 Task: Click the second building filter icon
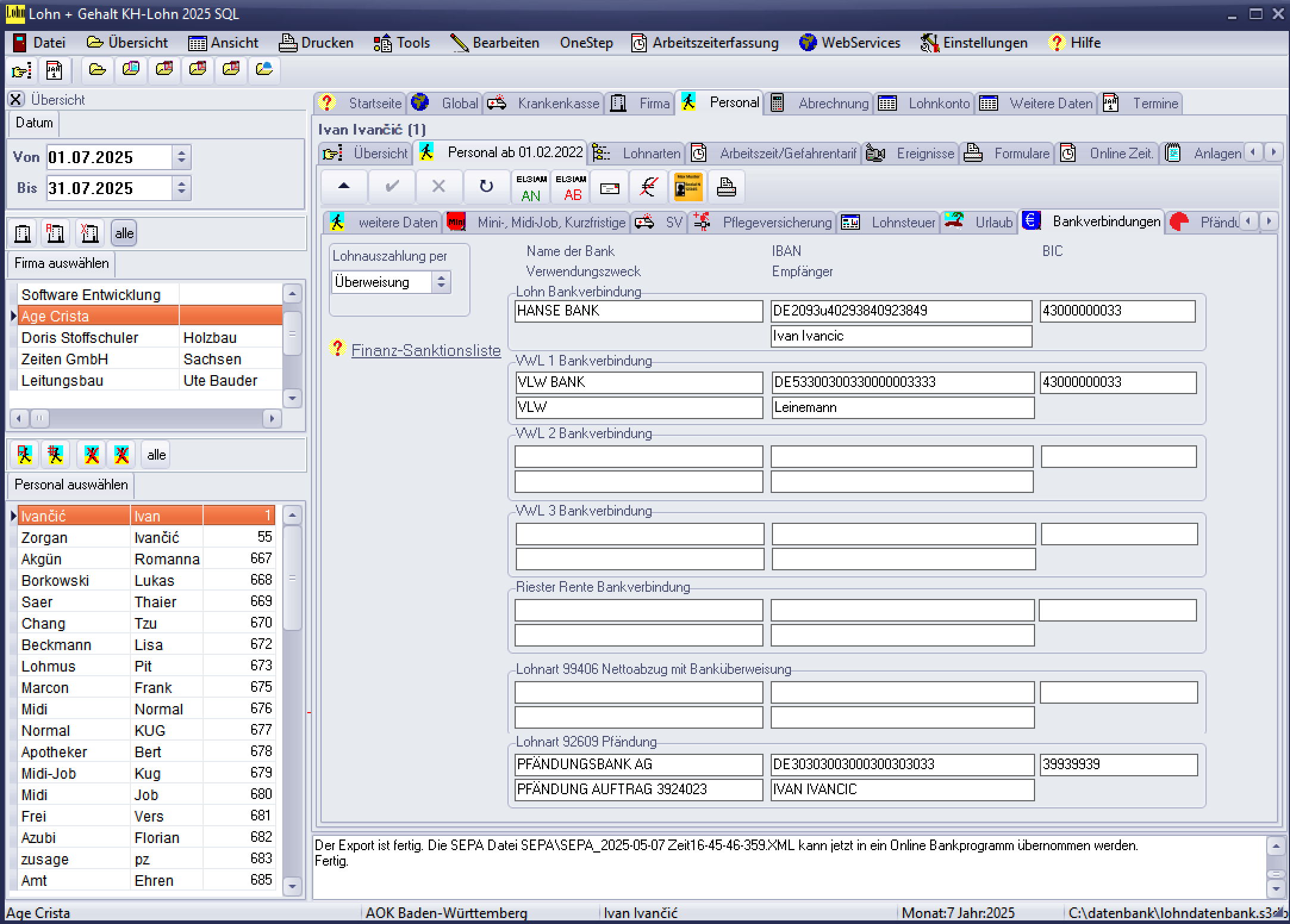pyautogui.click(x=55, y=233)
